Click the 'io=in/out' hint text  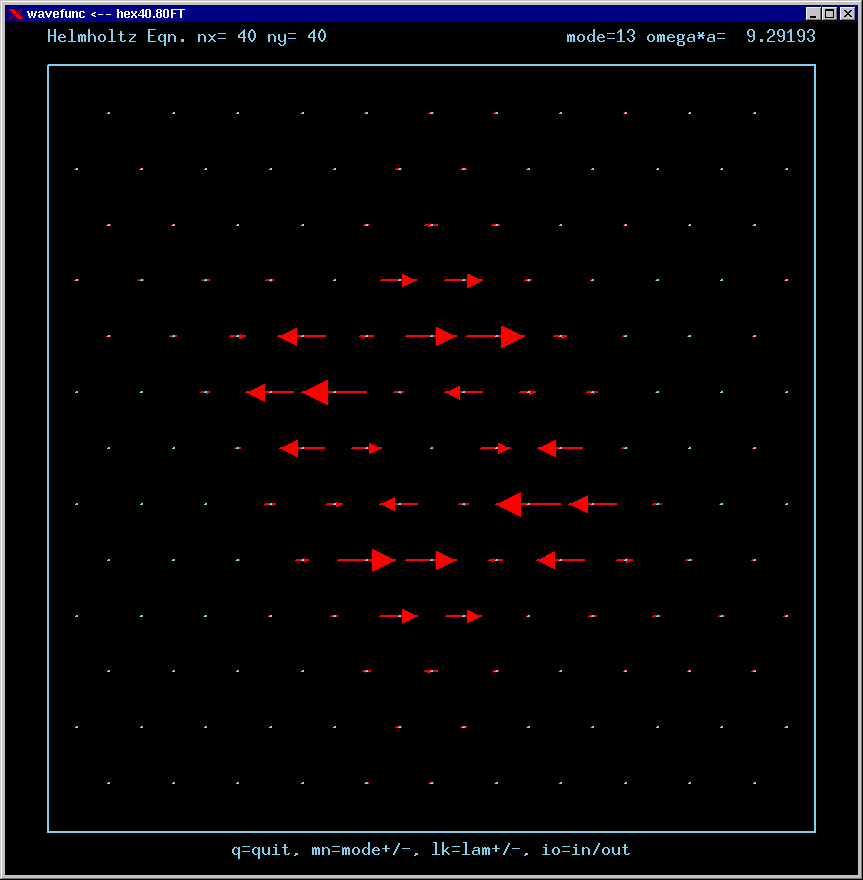coord(585,850)
